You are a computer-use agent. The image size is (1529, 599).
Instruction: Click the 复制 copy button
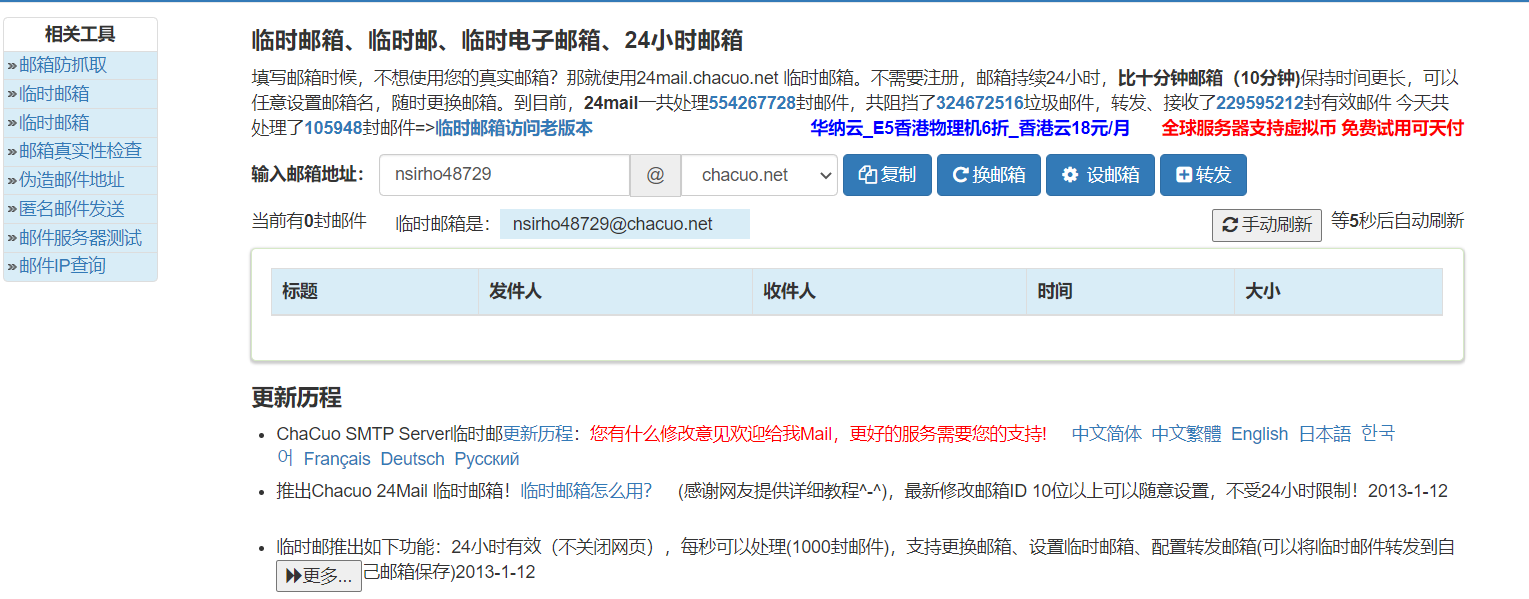click(887, 175)
